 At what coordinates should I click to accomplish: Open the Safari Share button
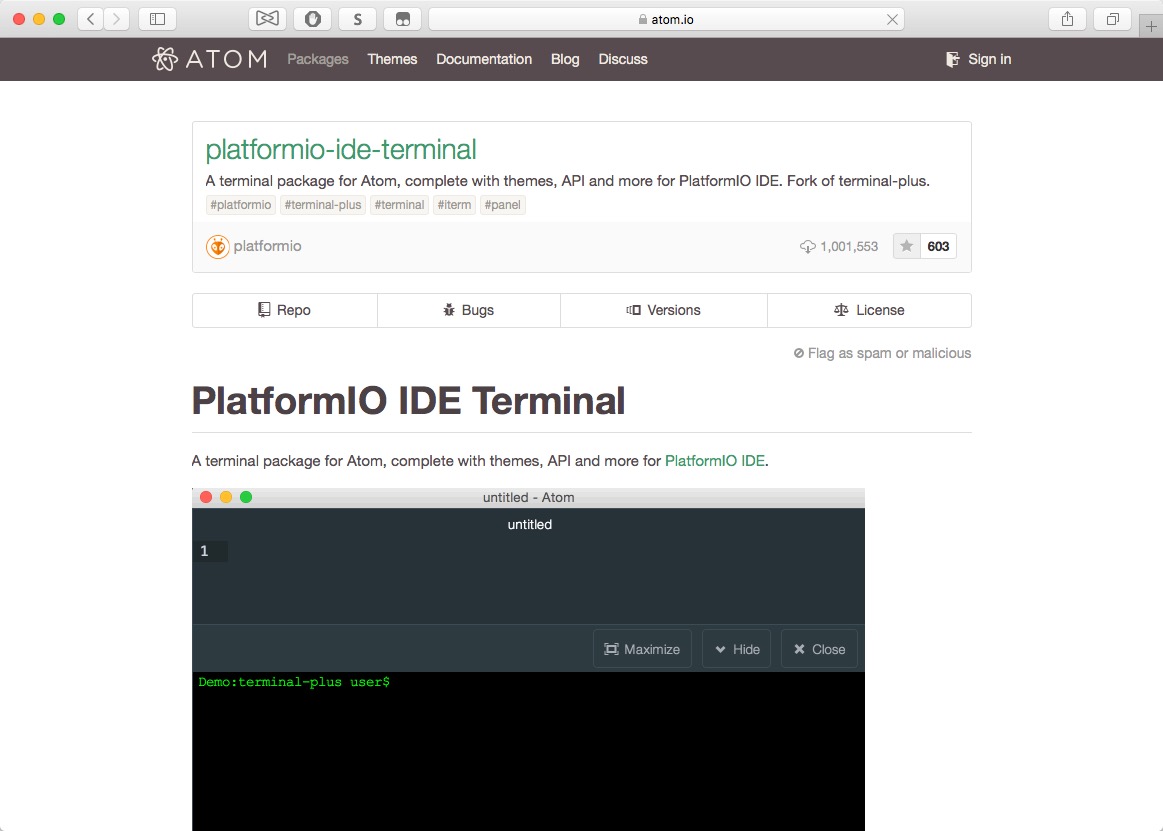(1067, 19)
